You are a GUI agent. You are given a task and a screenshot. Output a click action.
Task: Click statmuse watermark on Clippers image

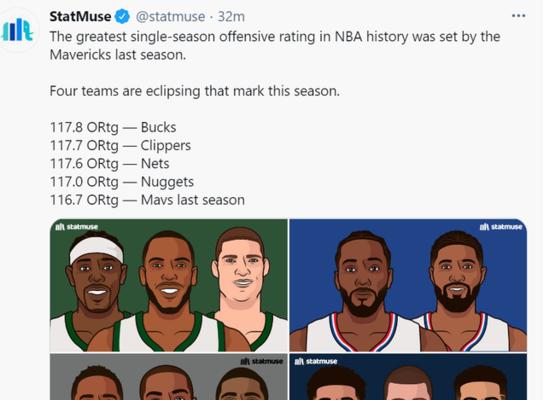(500, 227)
